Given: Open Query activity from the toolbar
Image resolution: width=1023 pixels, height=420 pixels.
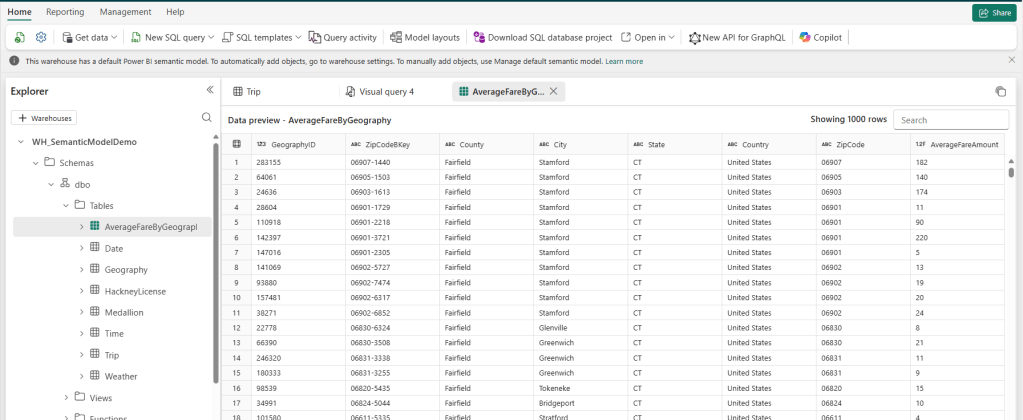Looking at the screenshot, I should point(342,37).
